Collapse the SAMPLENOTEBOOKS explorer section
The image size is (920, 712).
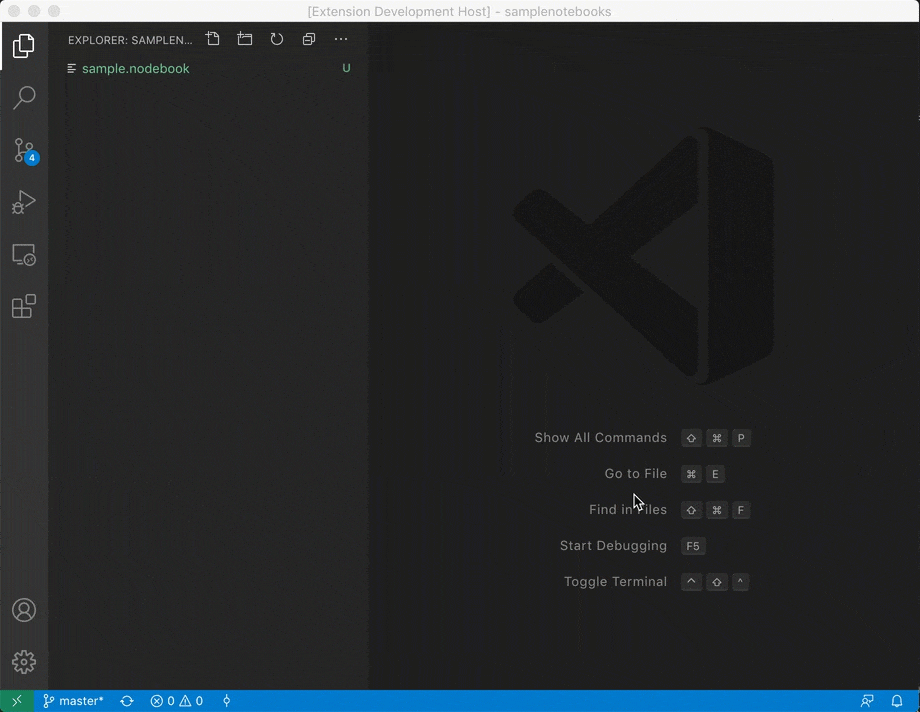[x=130, y=40]
